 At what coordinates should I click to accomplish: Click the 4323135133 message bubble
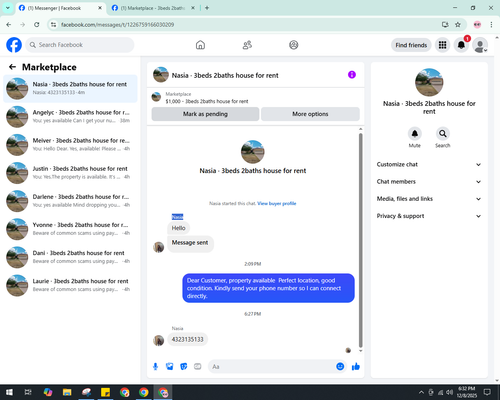click(x=187, y=339)
